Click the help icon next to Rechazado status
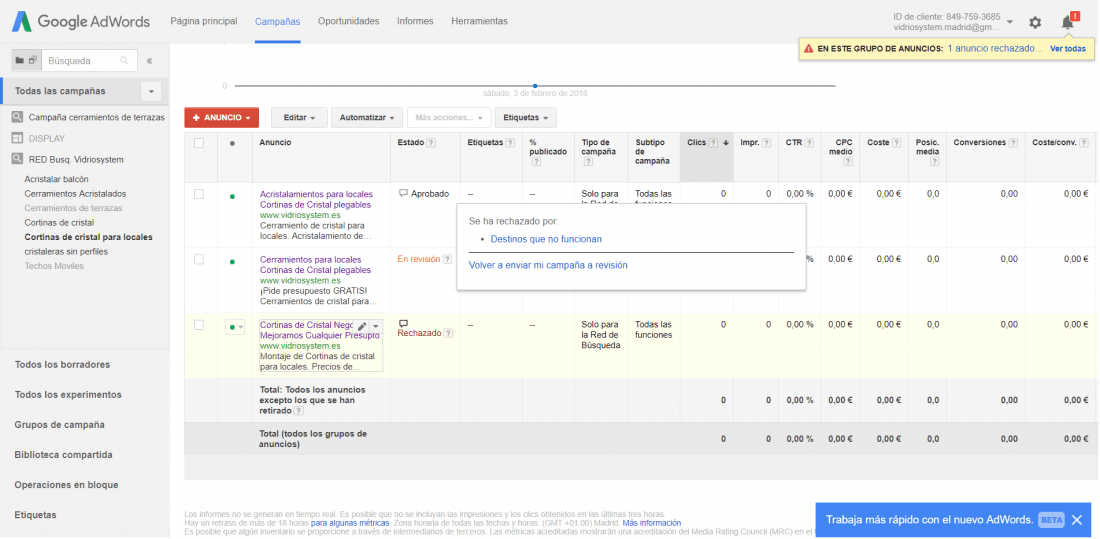 pos(448,333)
